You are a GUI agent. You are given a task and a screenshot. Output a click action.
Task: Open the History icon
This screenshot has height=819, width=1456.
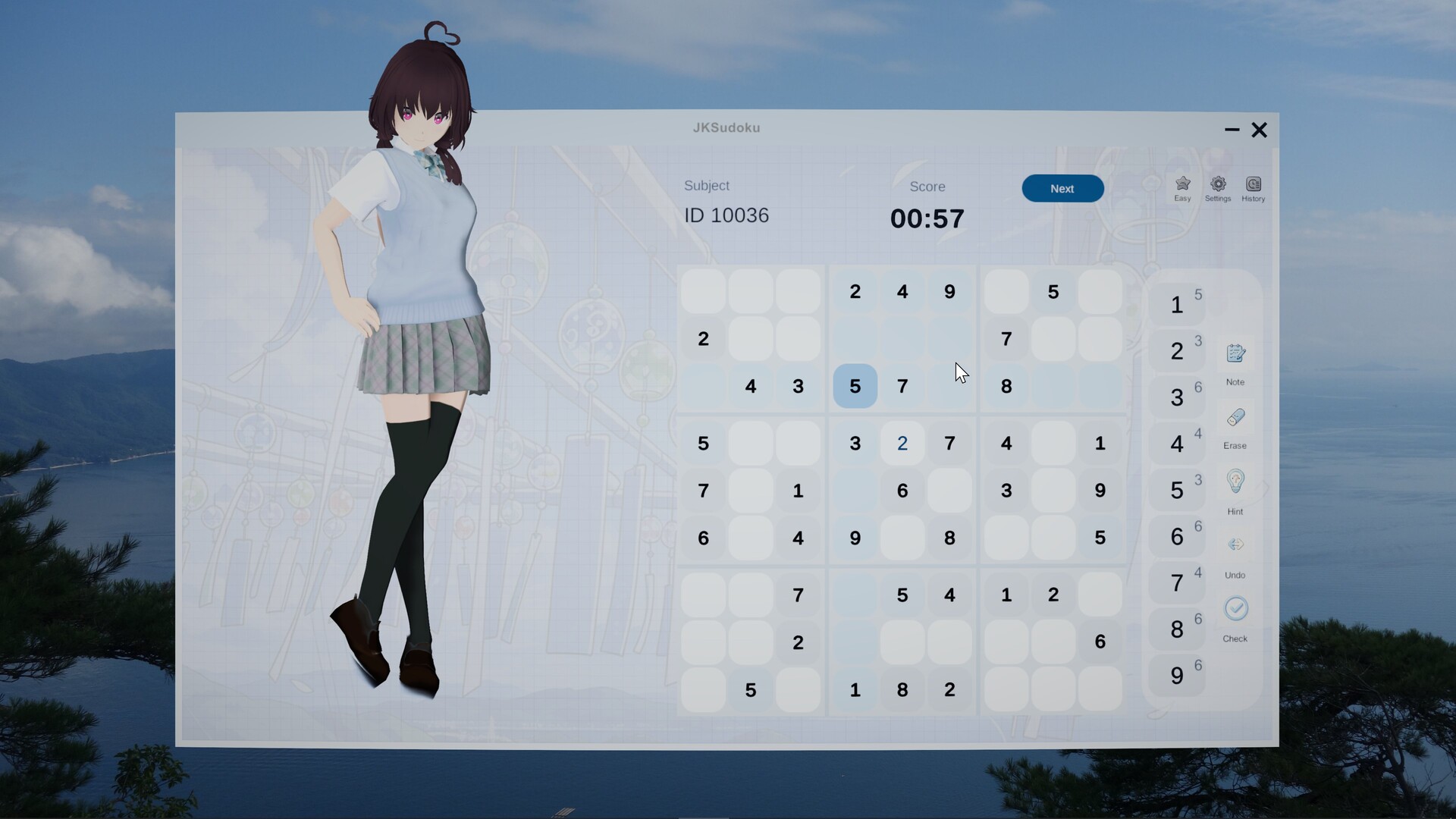pyautogui.click(x=1253, y=184)
